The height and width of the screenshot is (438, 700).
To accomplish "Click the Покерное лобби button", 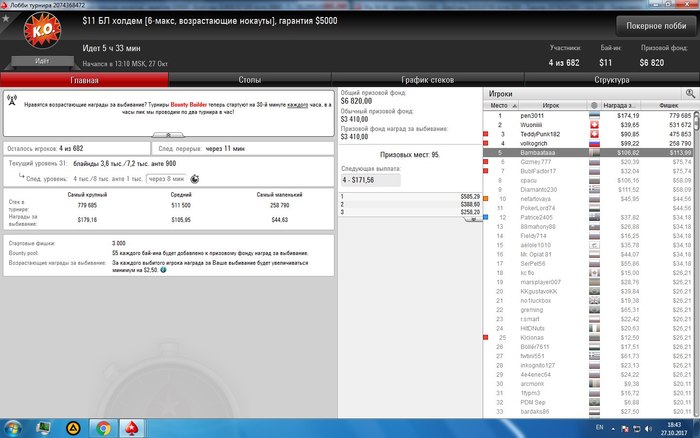I will pyautogui.click(x=656, y=26).
